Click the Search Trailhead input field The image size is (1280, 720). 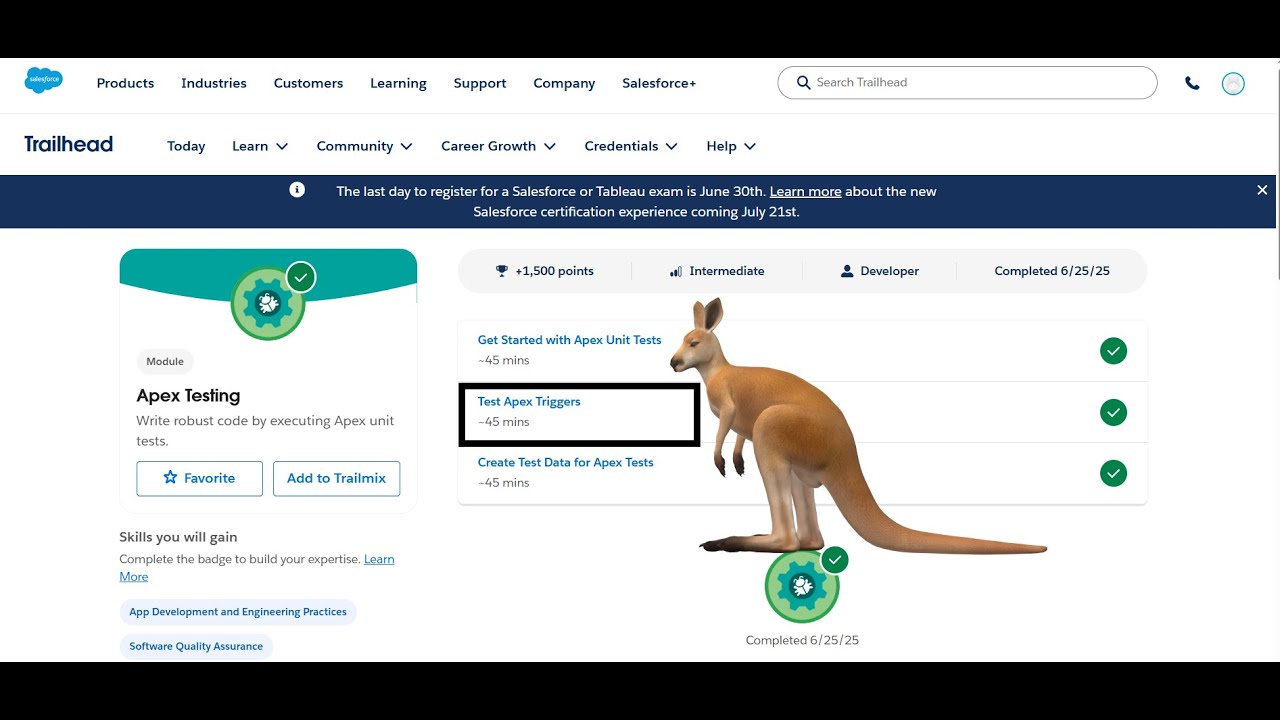pos(967,83)
